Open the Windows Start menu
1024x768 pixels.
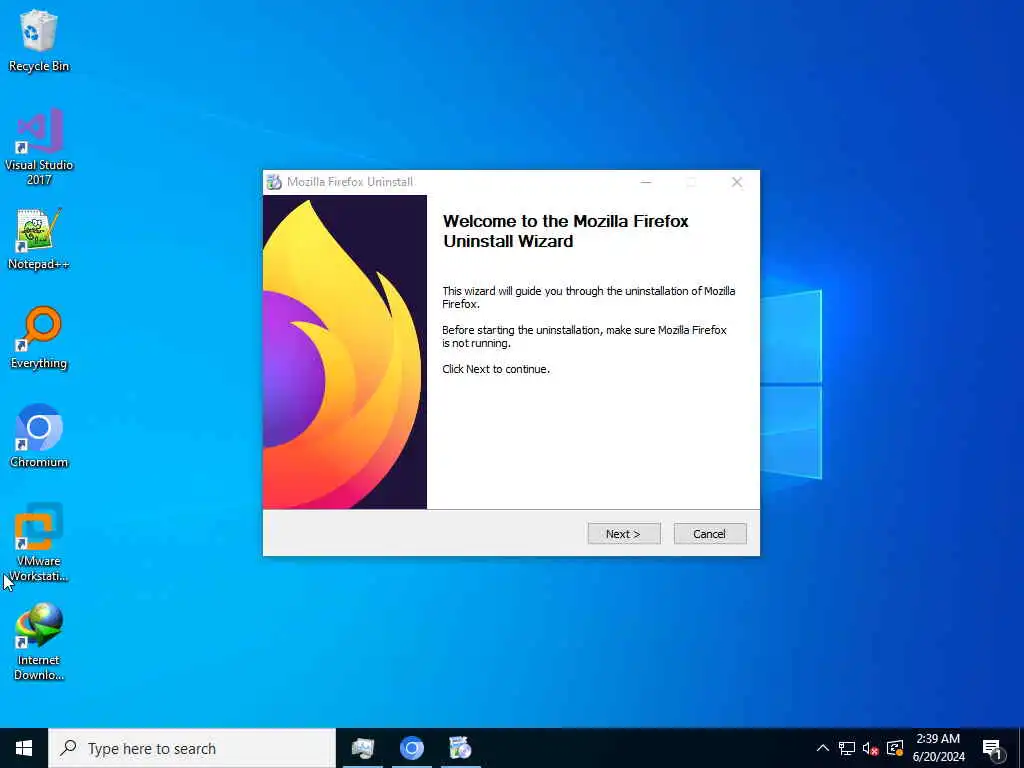24,748
